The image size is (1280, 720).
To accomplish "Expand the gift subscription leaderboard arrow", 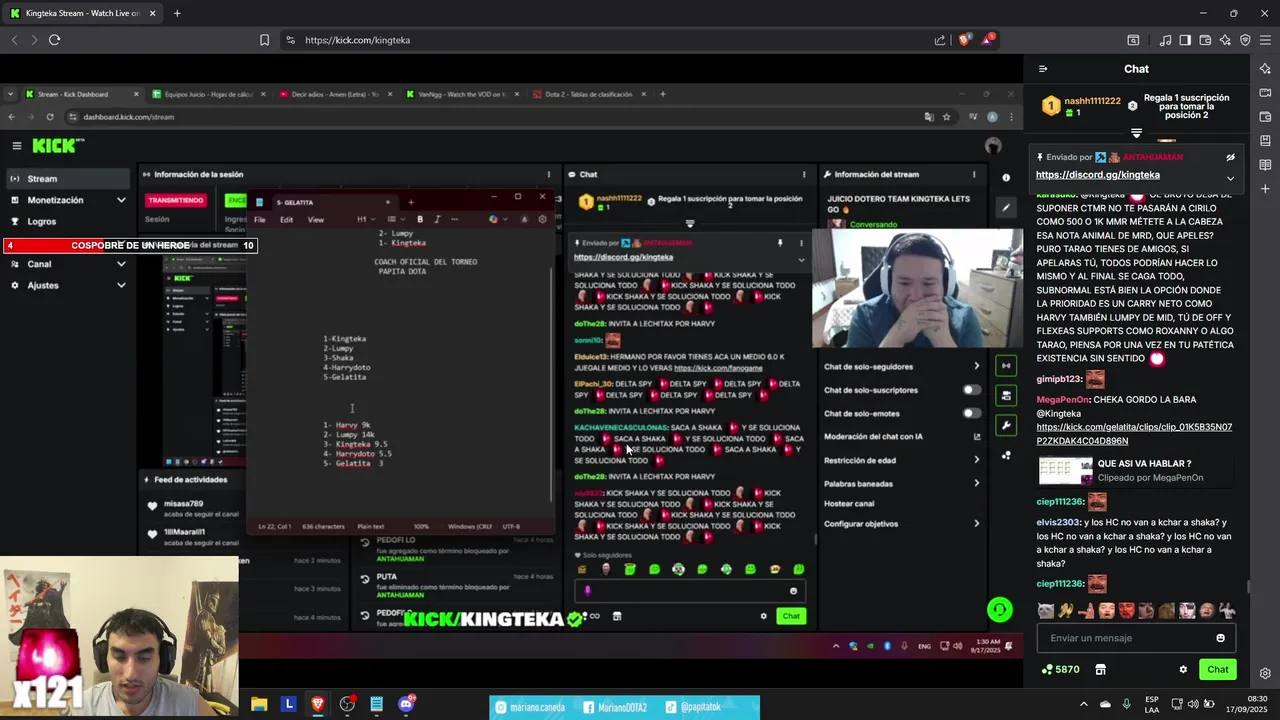I will point(1136,133).
